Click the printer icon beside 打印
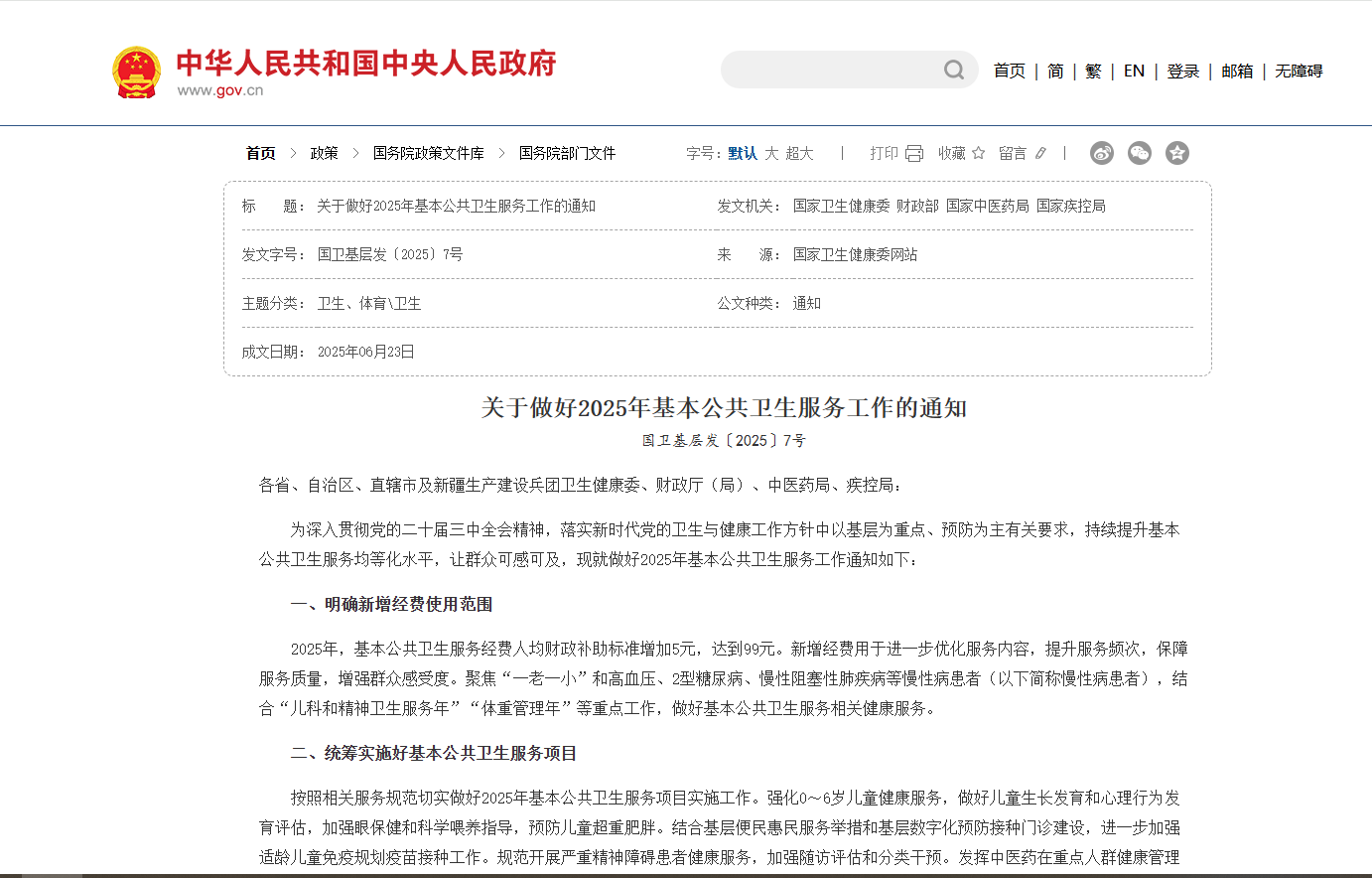This screenshot has width=1372, height=878. (x=913, y=153)
